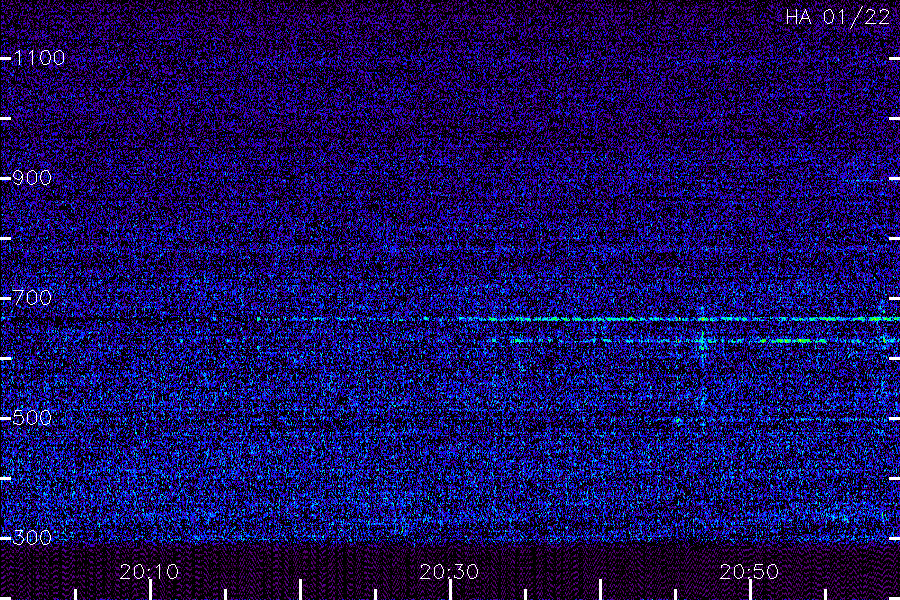Click the 20:50 time axis label
This screenshot has height=600, width=900.
click(x=749, y=572)
